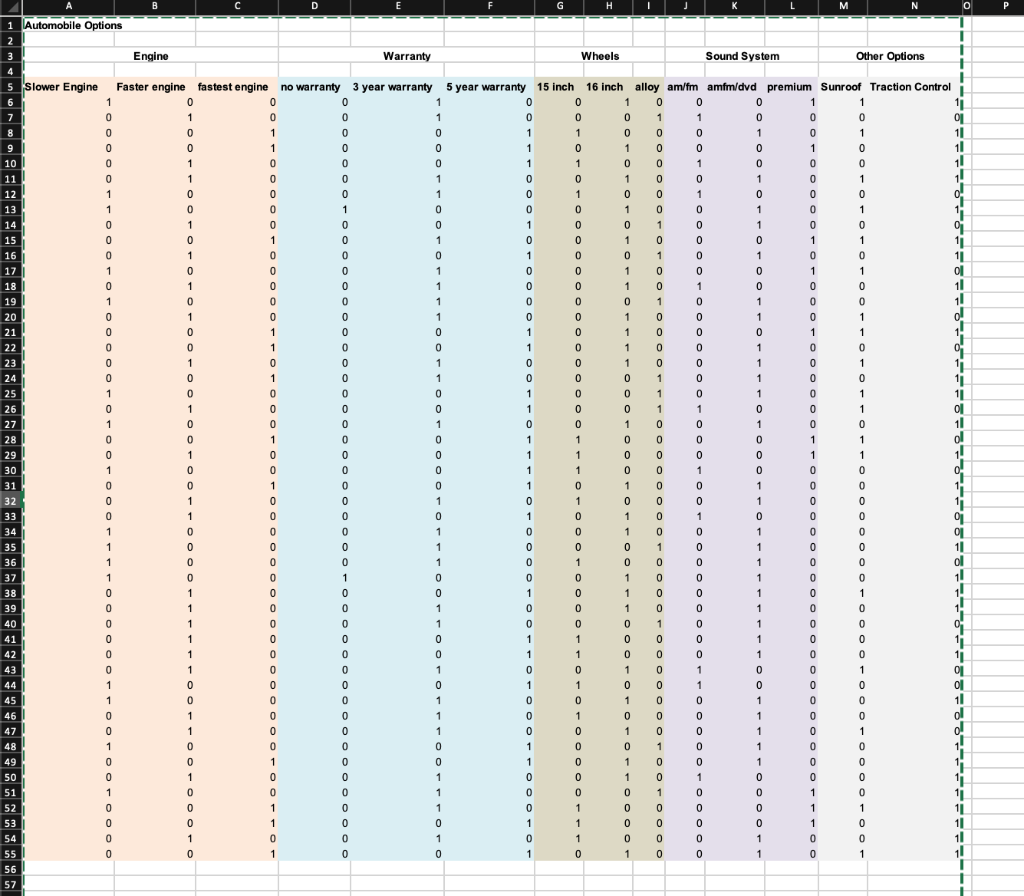This screenshot has width=1024, height=896.
Task: Select row 1 header
Action: point(10,25)
